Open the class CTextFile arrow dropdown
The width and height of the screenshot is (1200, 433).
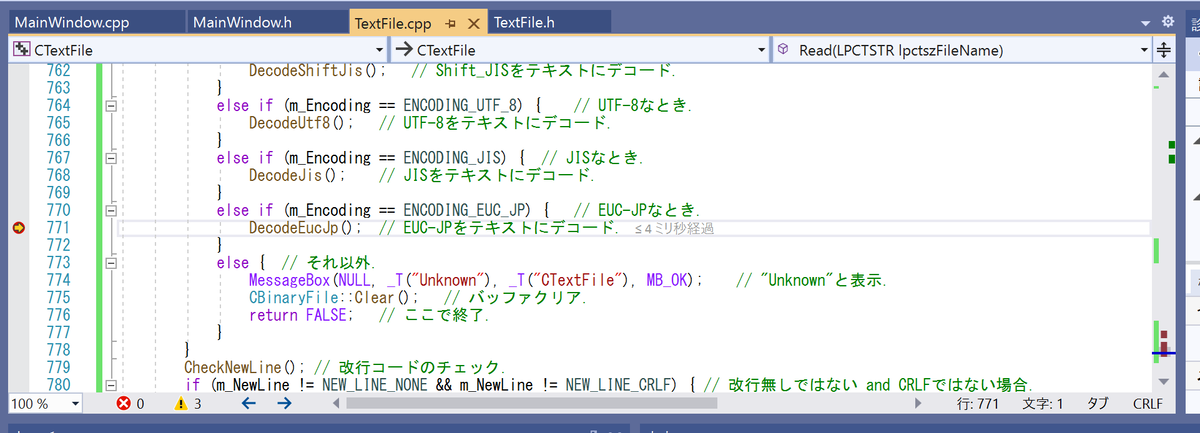(x=580, y=50)
